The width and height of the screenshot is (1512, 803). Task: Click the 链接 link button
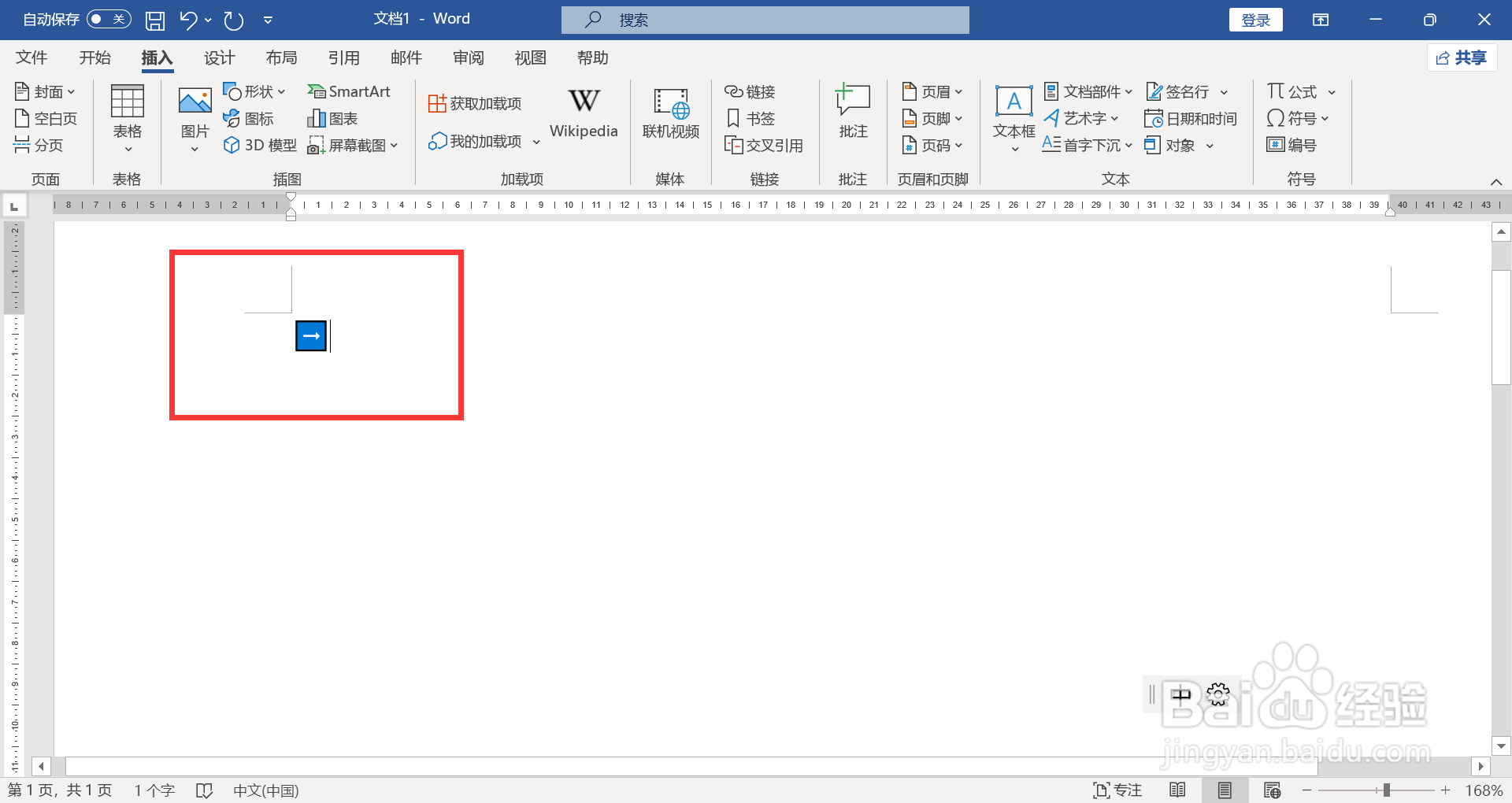point(750,91)
